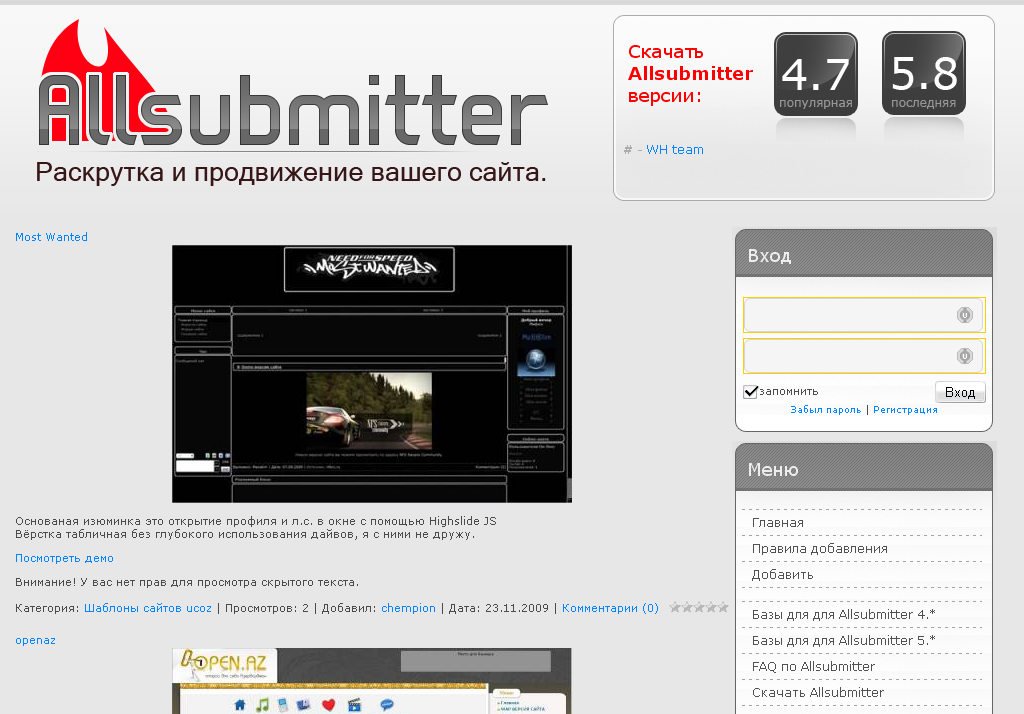Click the 'Вход' login button
Image resolution: width=1024 pixels, height=714 pixels.
[960, 392]
